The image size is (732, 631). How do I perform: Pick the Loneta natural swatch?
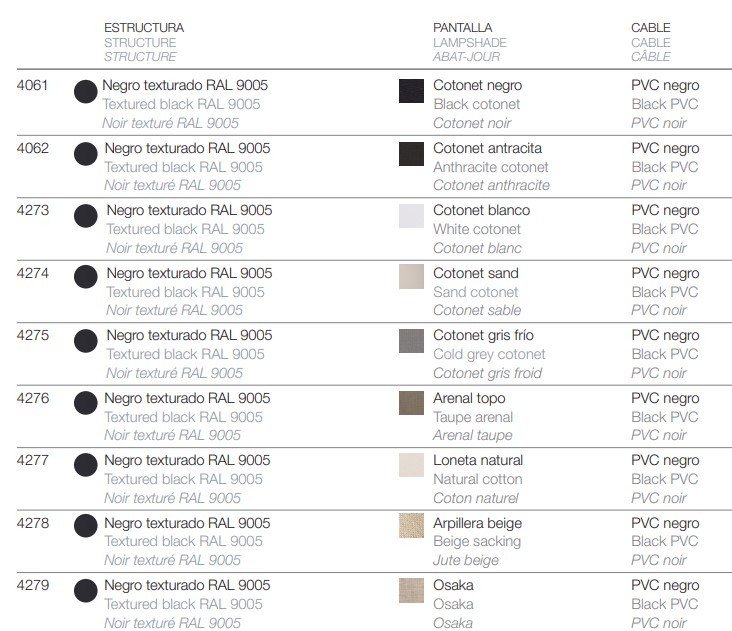[411, 465]
